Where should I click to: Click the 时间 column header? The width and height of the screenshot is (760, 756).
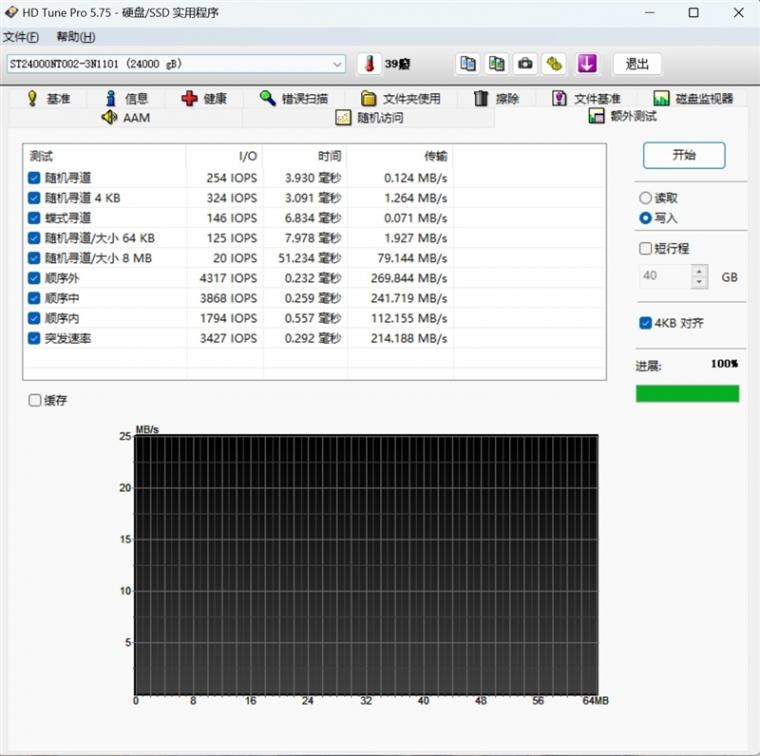click(x=305, y=156)
